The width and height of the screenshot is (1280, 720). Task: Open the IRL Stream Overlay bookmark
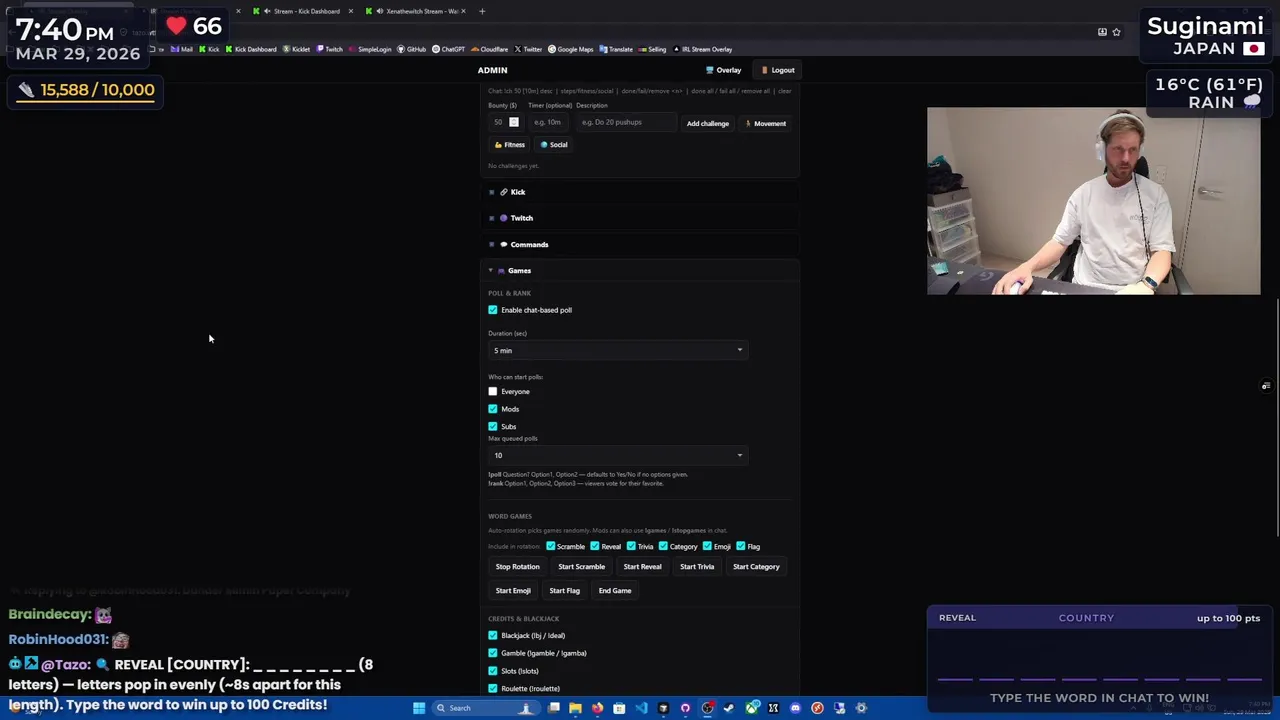[703, 49]
